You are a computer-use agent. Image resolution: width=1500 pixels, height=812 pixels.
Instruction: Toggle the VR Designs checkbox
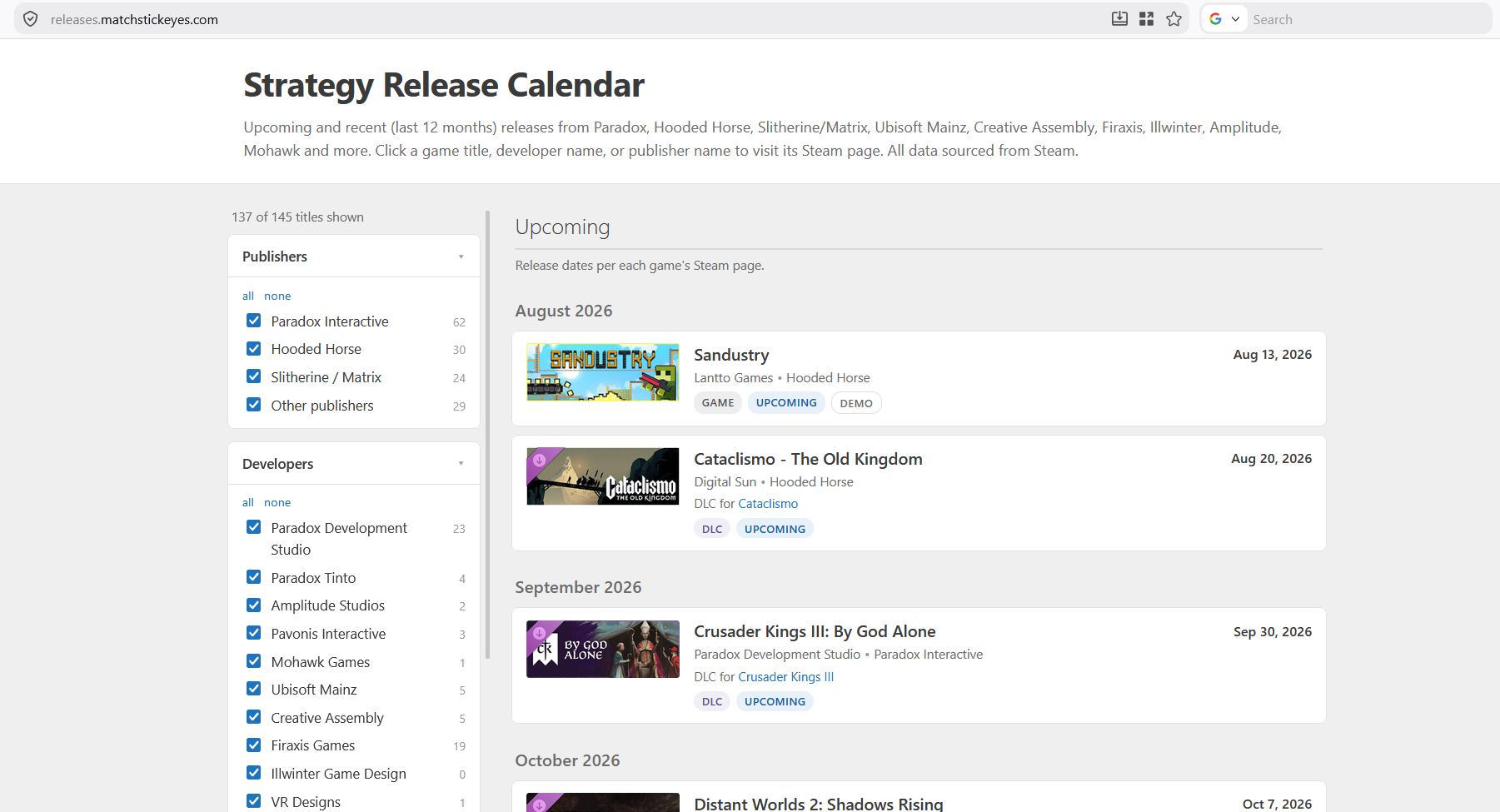tap(254, 801)
